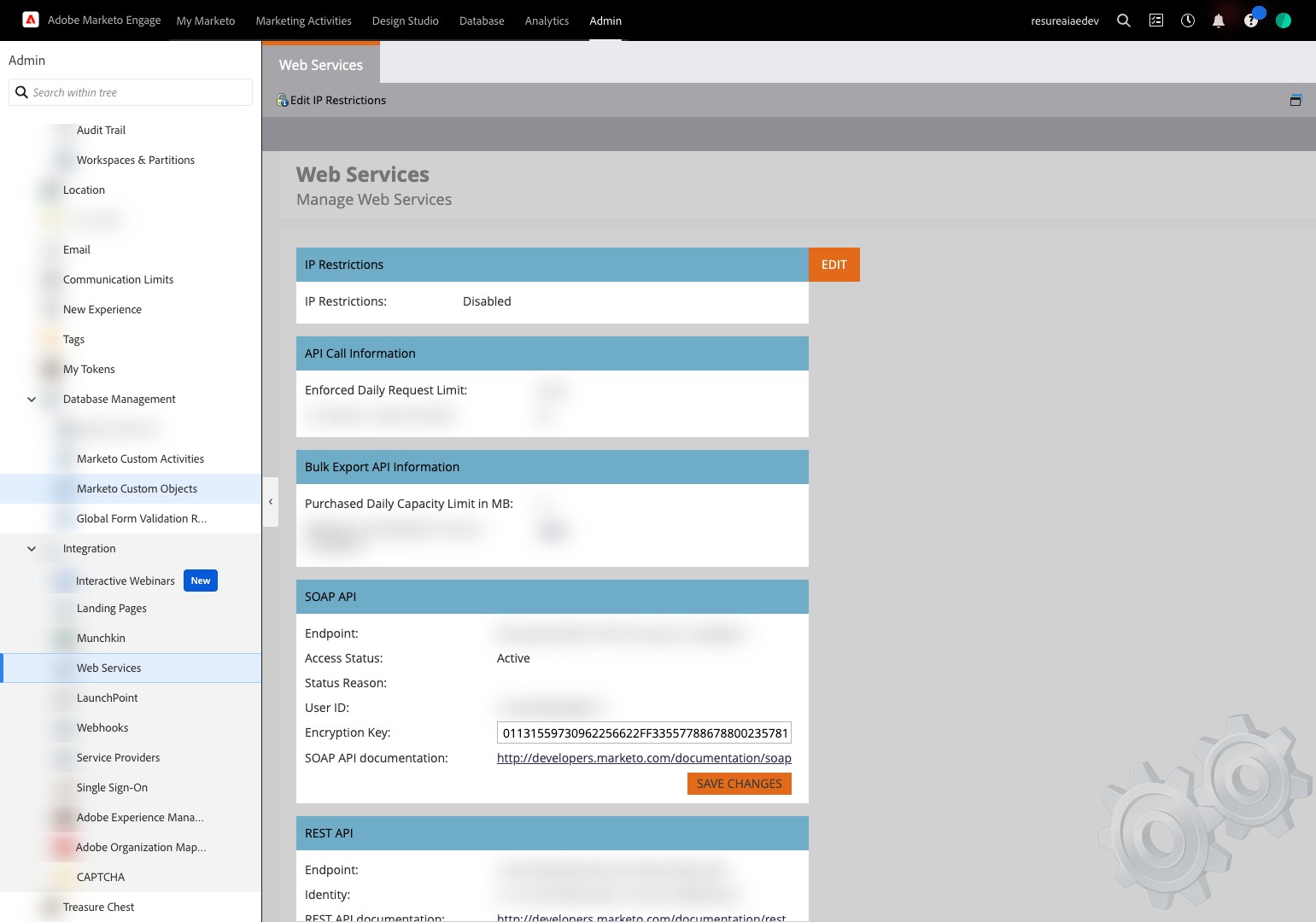The height and width of the screenshot is (922, 1316).
Task: Select Audit Trail in the tree
Action: click(101, 131)
